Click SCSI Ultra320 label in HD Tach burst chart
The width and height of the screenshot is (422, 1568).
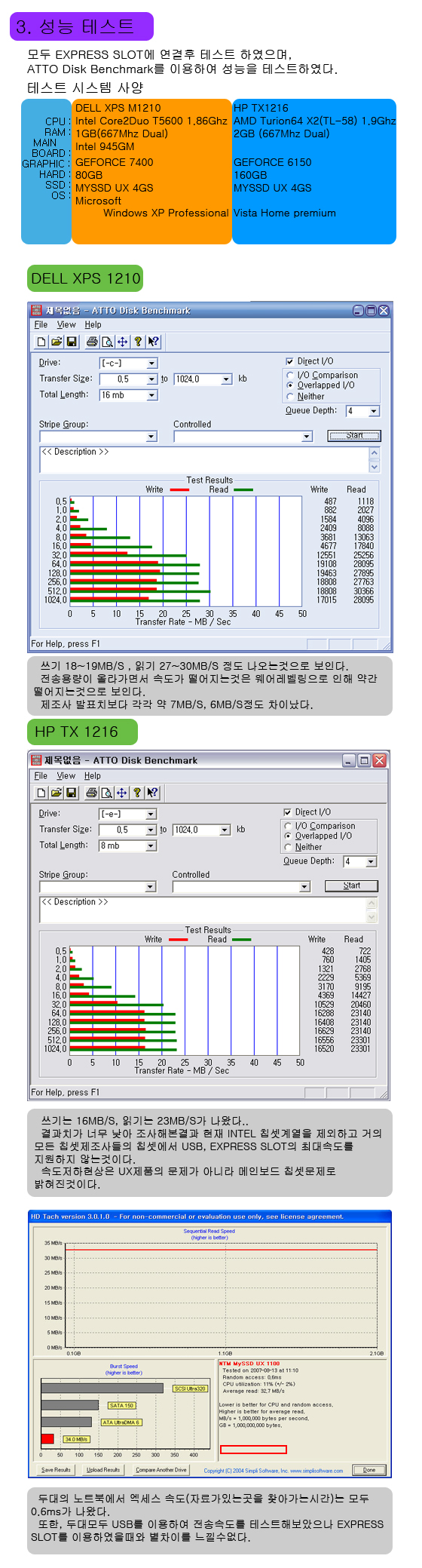[x=190, y=1388]
